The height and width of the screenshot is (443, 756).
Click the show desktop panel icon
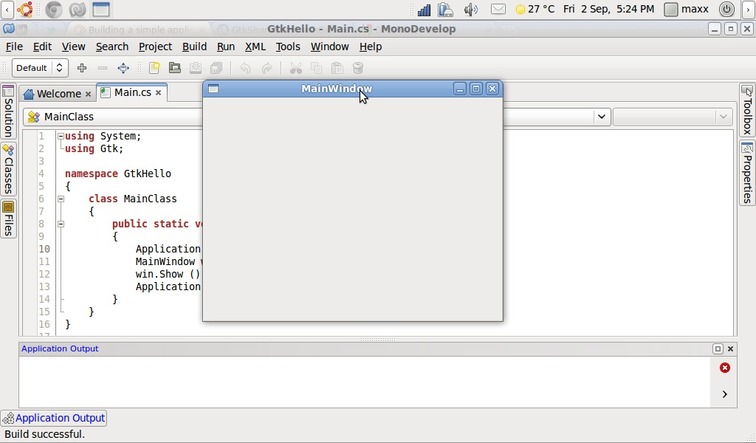coord(101,9)
